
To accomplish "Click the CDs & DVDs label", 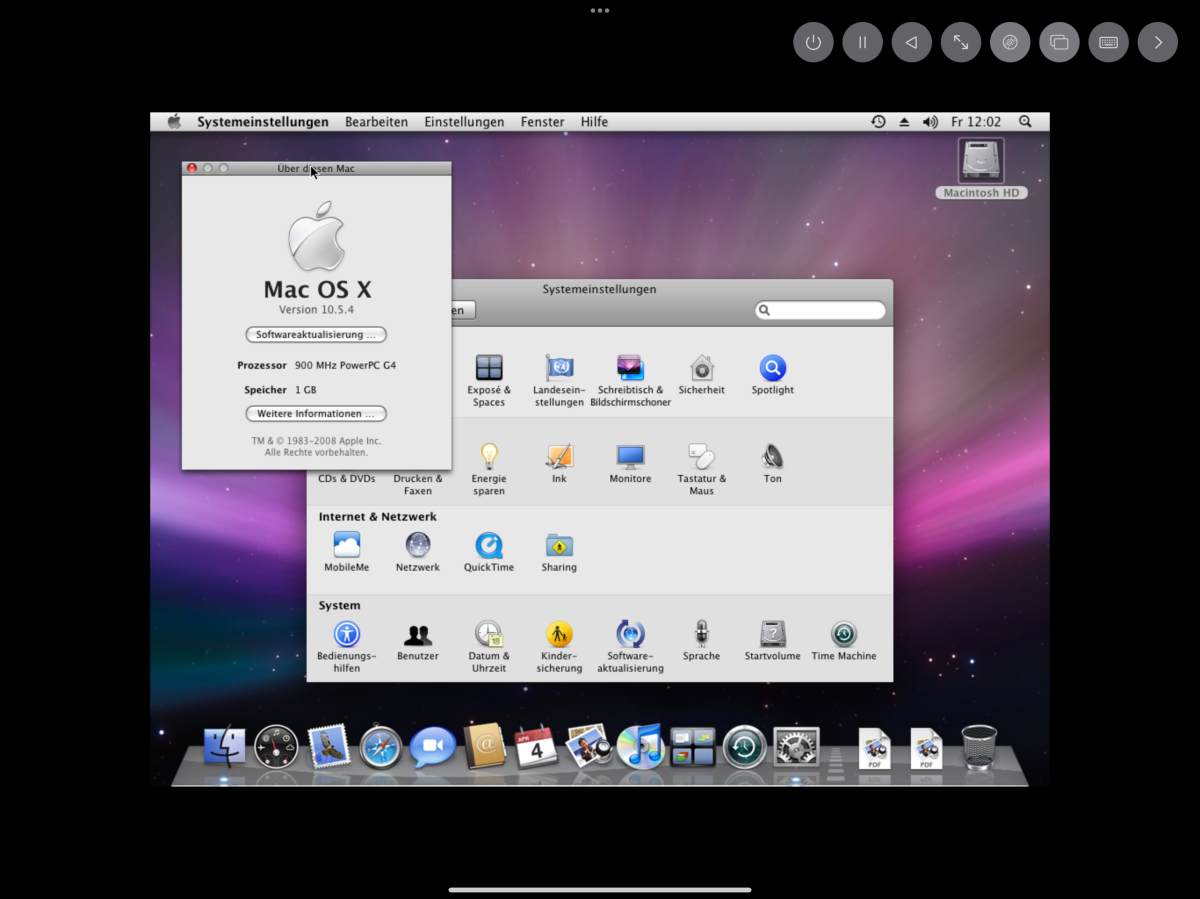I will tap(346, 479).
